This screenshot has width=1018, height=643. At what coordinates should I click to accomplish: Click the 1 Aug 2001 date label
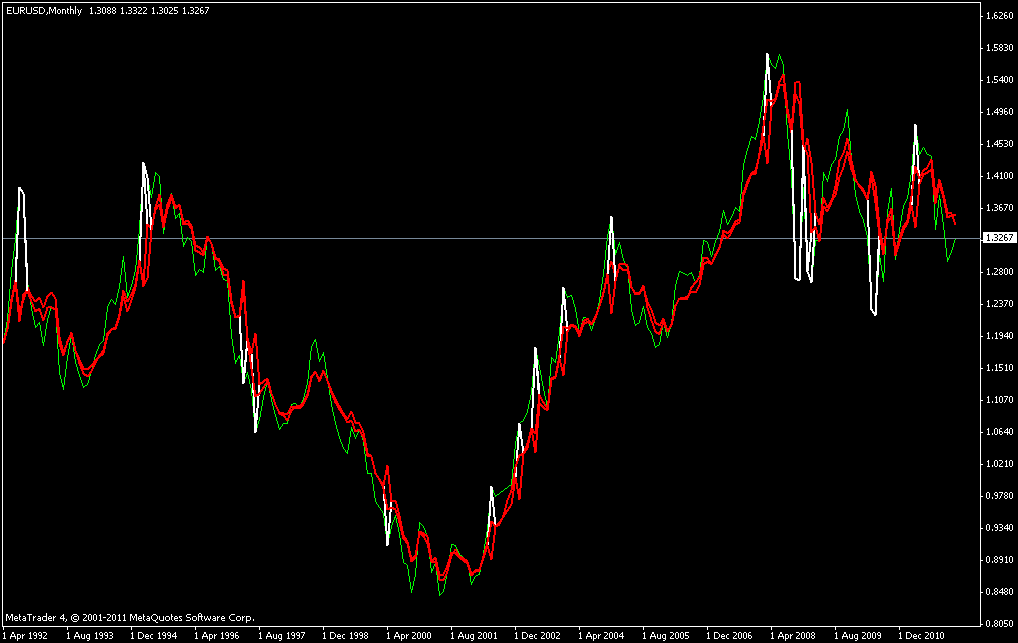coord(474,635)
